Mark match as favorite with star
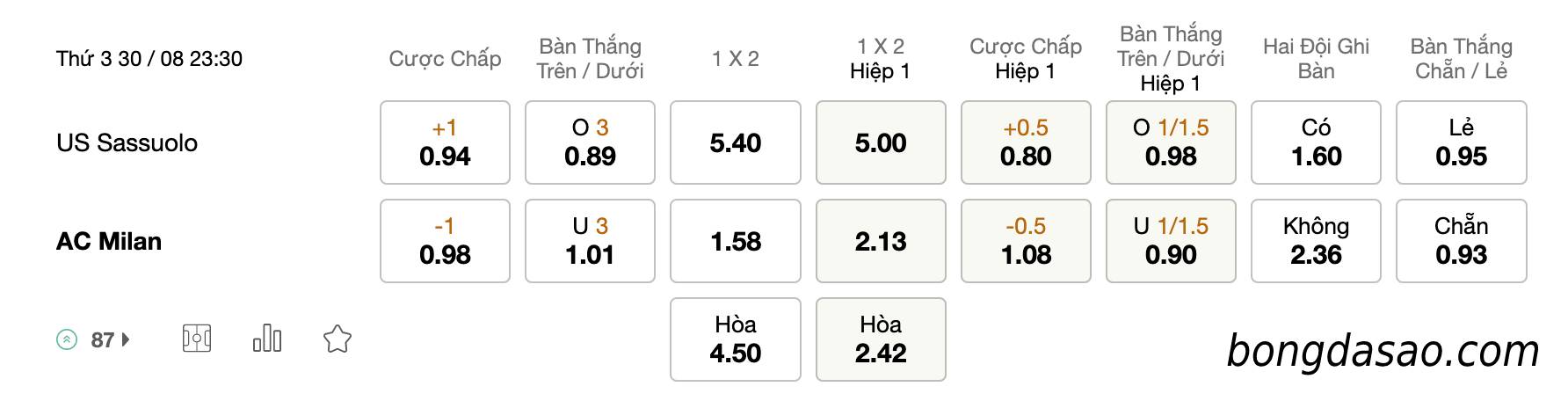Screen dimensions: 1568x401 (338, 339)
